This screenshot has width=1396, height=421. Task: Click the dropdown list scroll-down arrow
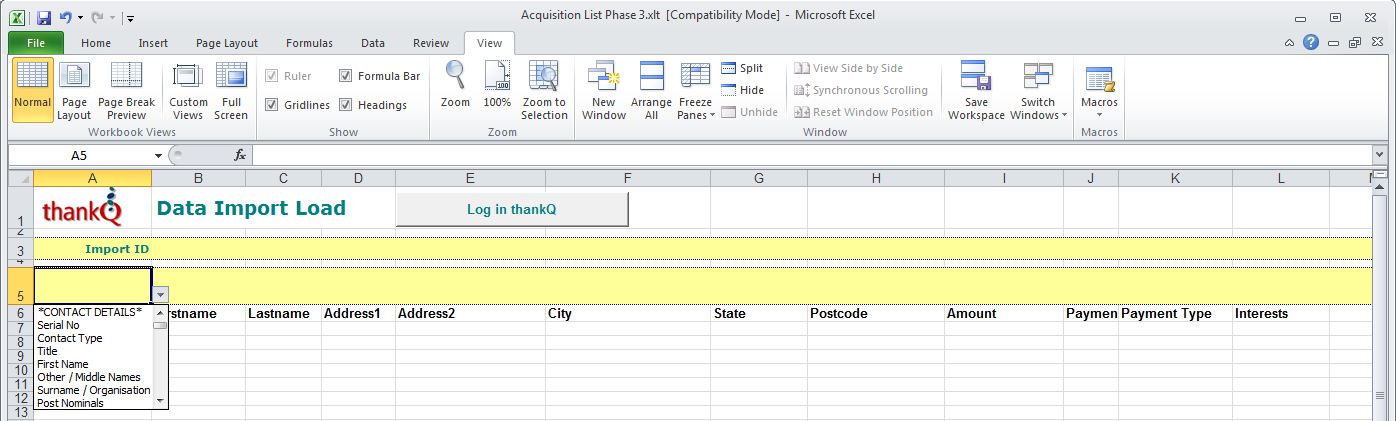160,401
